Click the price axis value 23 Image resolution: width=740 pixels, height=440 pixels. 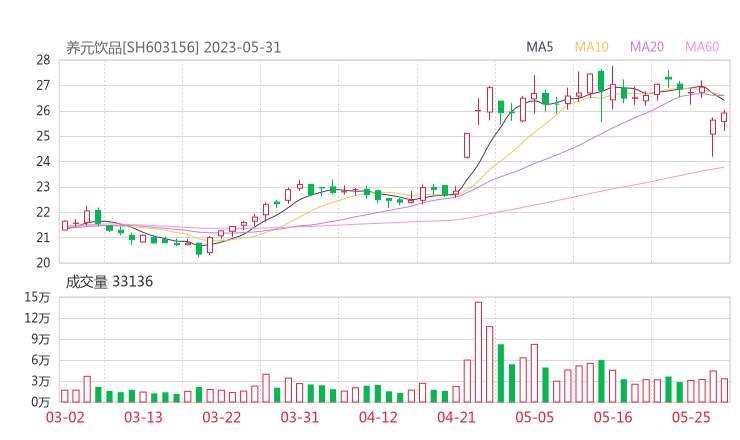(43, 187)
